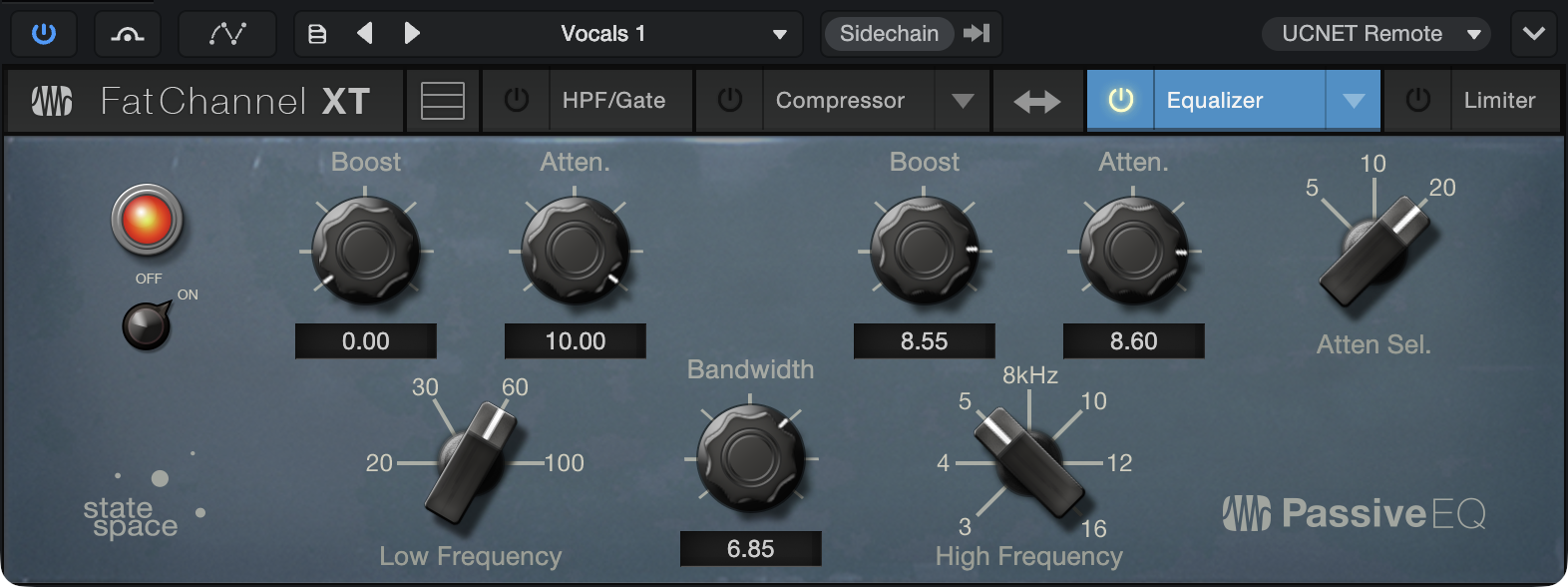This screenshot has width=1568, height=587.
Task: Expand the chevron menu in the top bar
Action: pyautogui.click(x=1534, y=34)
